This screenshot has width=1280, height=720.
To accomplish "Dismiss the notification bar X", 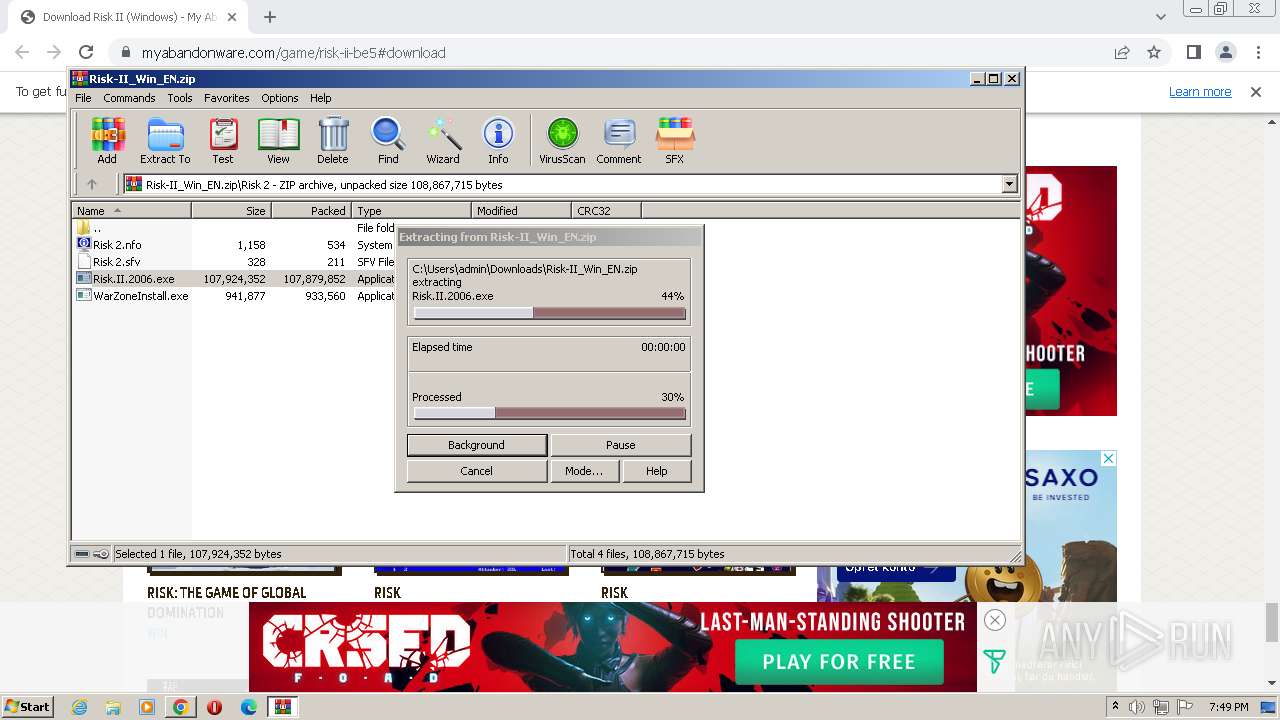I will tap(1255, 91).
